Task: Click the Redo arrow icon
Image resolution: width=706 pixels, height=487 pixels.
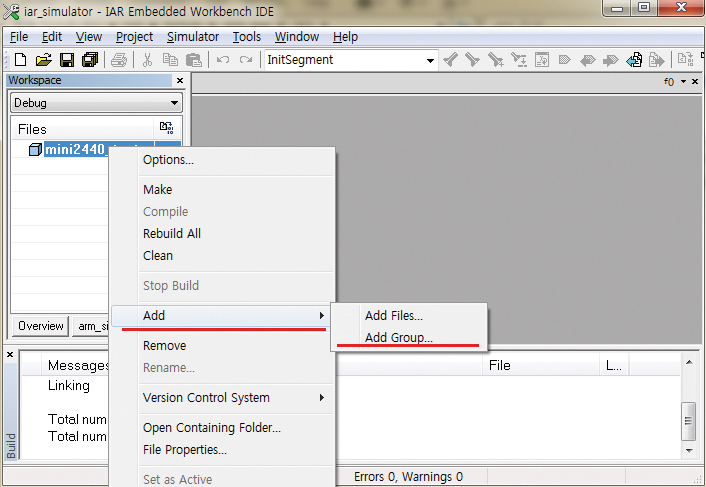Action: tap(246, 60)
